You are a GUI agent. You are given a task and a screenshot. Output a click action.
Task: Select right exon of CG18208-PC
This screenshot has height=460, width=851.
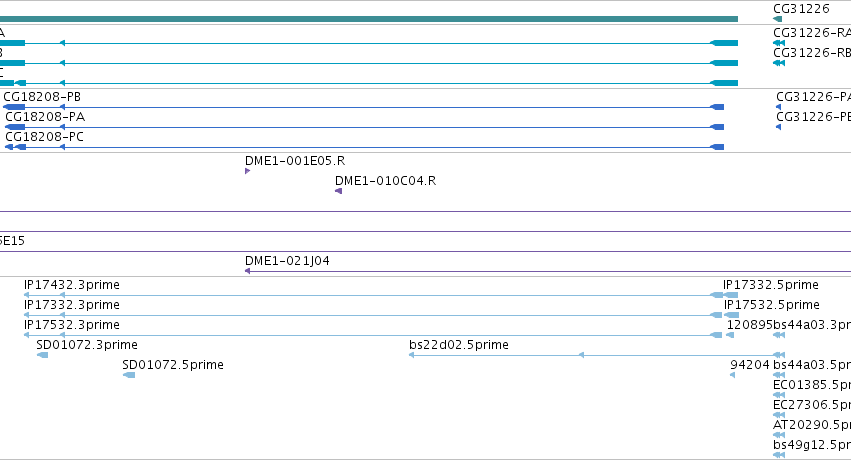(717, 147)
